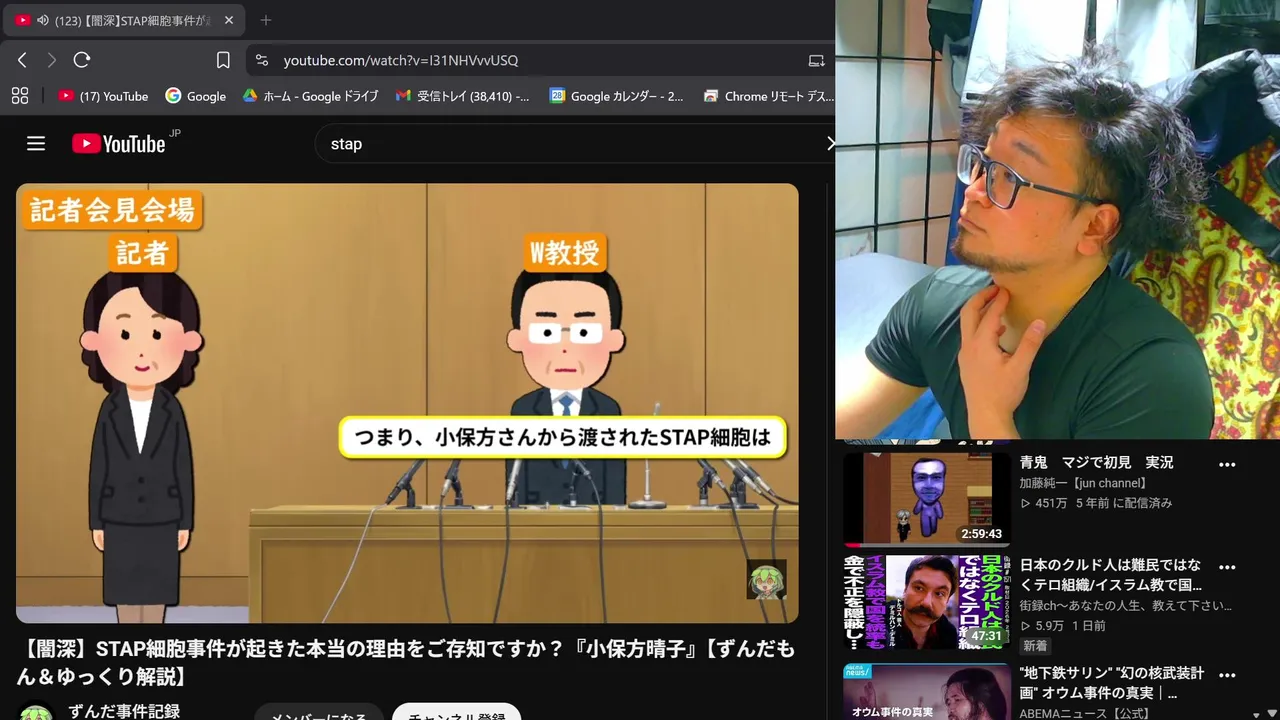
Task: Mute the tab via the speaker icon
Action: pos(43,20)
